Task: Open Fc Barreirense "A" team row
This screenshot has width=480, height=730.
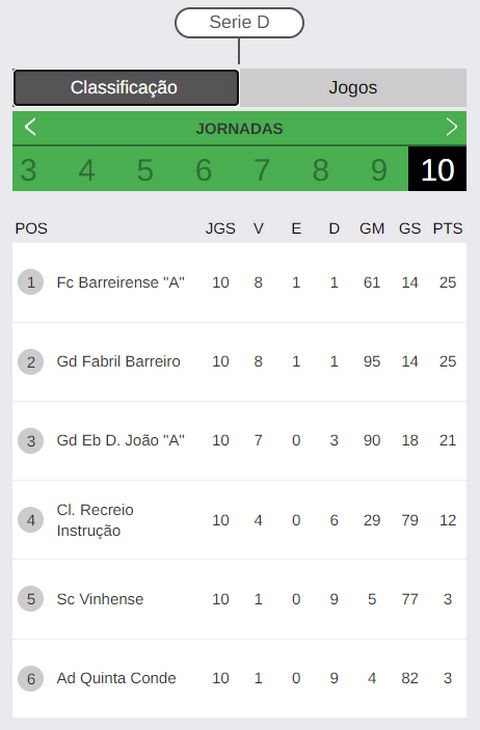Action: click(239, 283)
